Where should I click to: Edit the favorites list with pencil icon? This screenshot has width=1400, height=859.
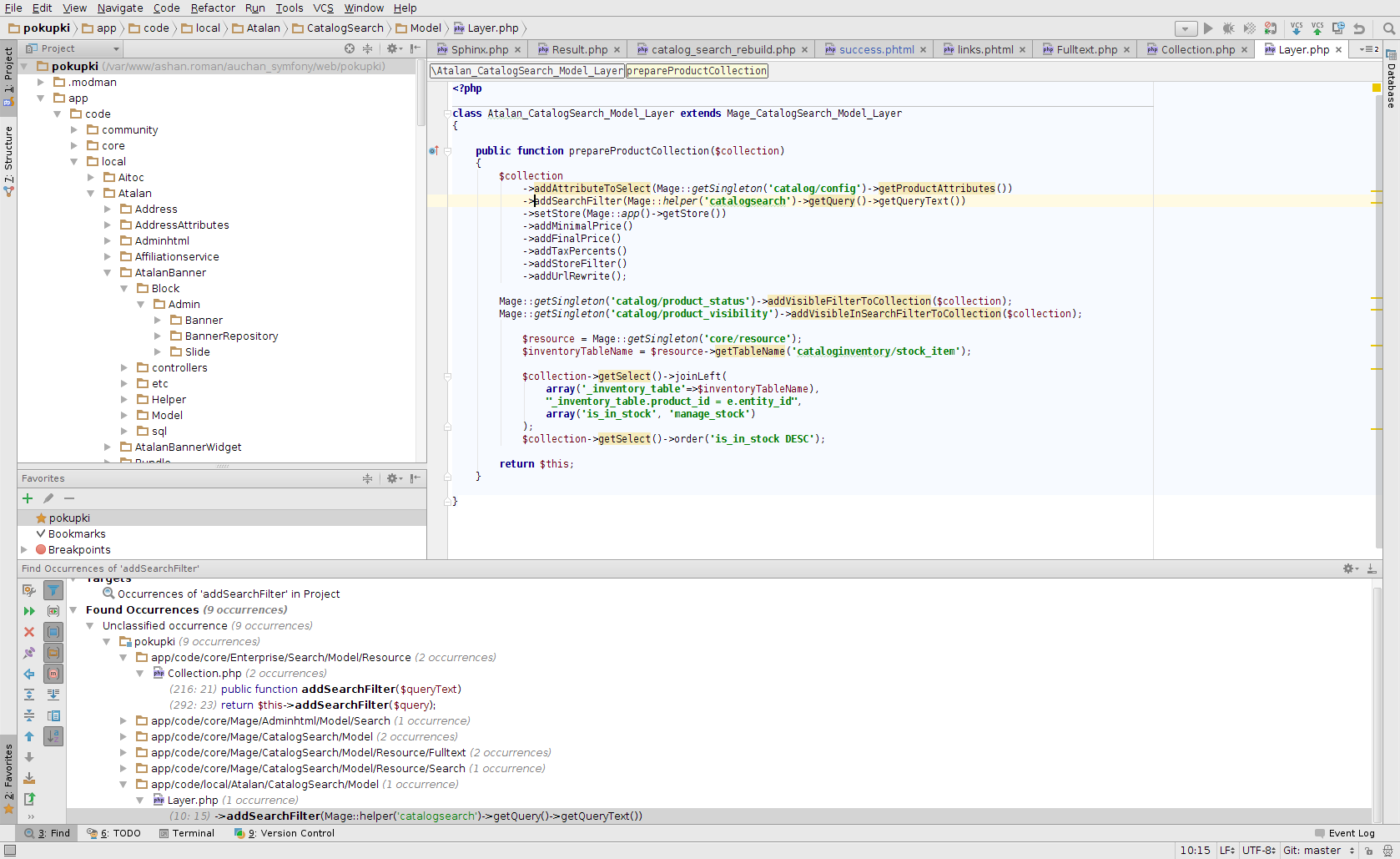(x=48, y=498)
